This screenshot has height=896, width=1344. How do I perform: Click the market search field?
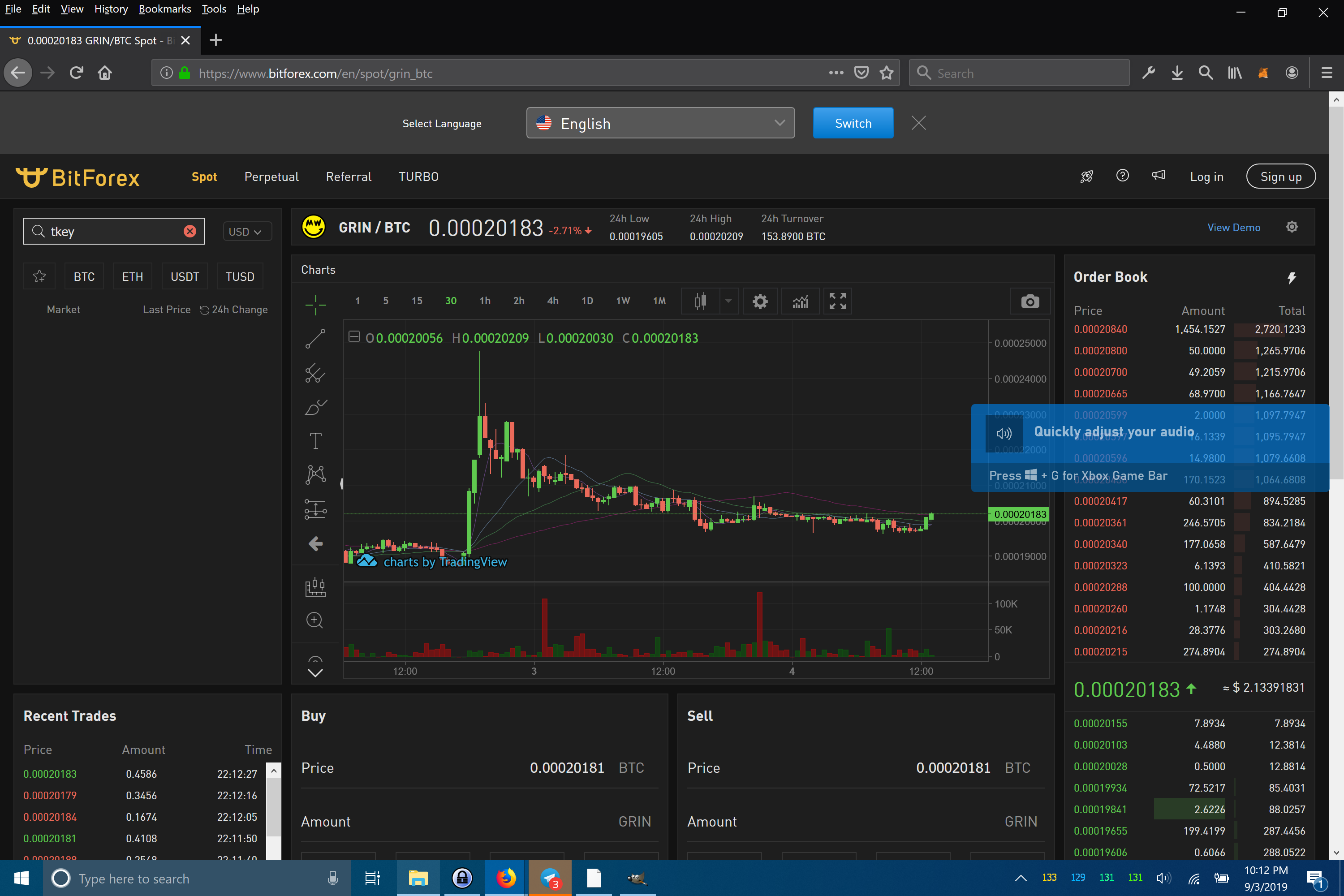pos(114,232)
